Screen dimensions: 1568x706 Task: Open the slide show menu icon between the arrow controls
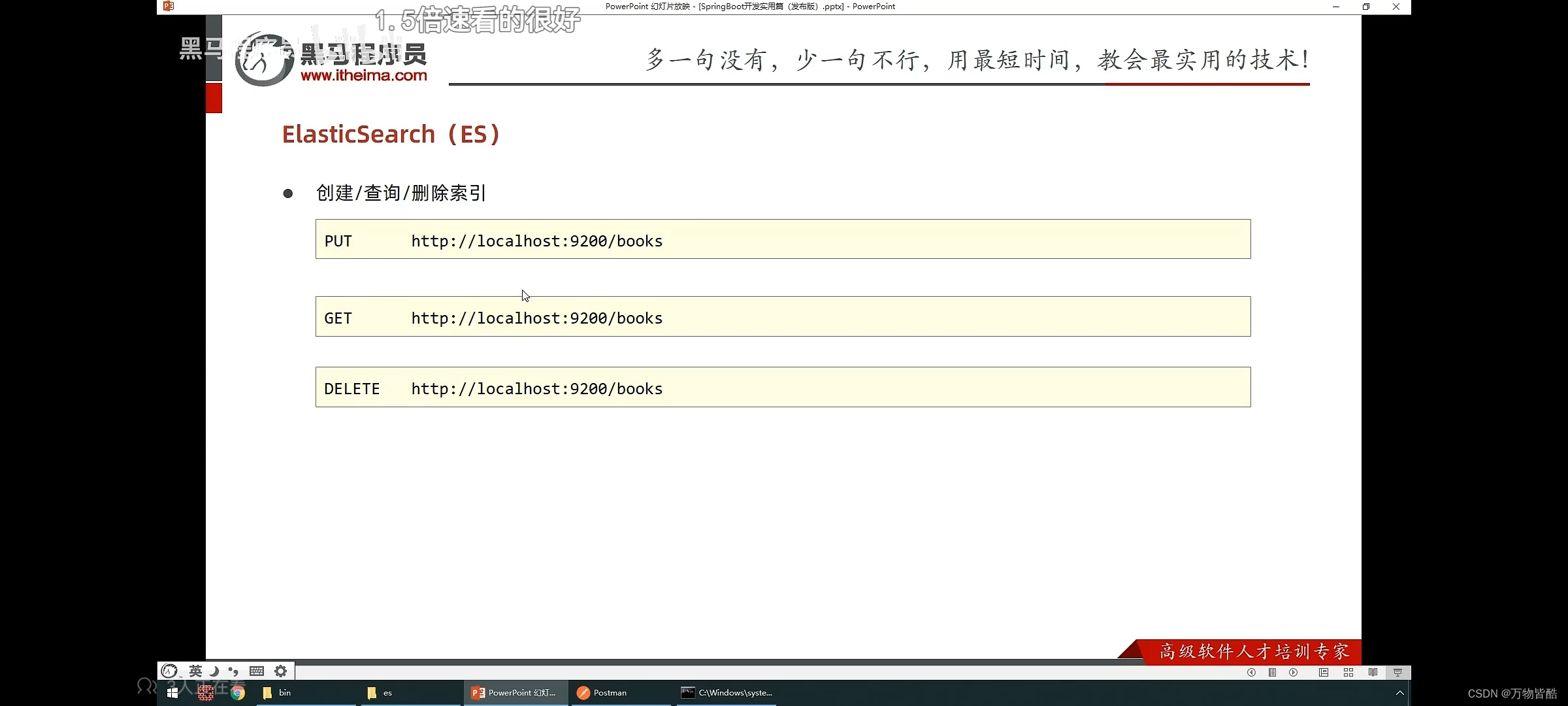tap(1272, 673)
